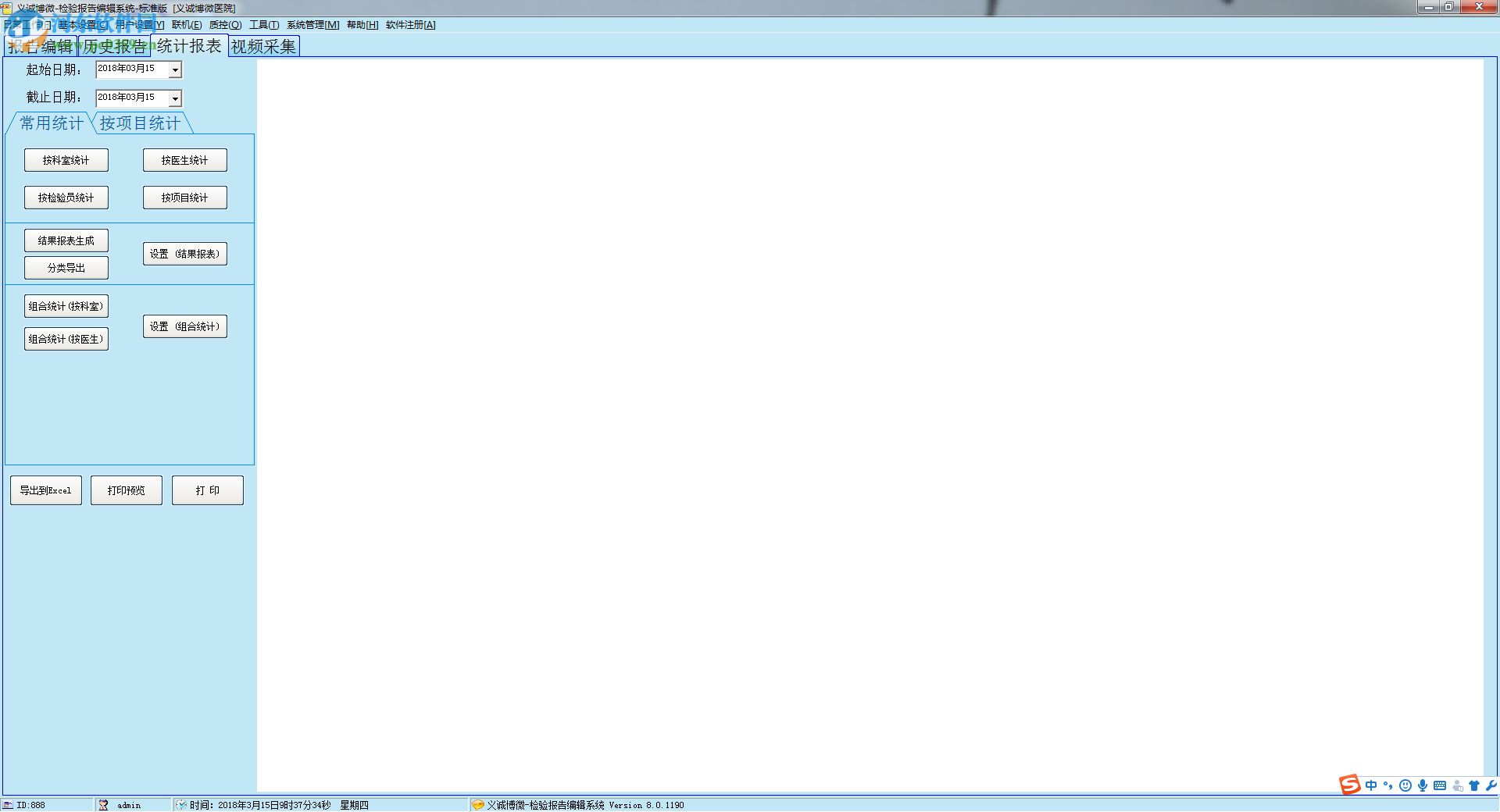Expand the 起始日期 date dropdown
The height and width of the screenshot is (812, 1500).
pos(175,69)
